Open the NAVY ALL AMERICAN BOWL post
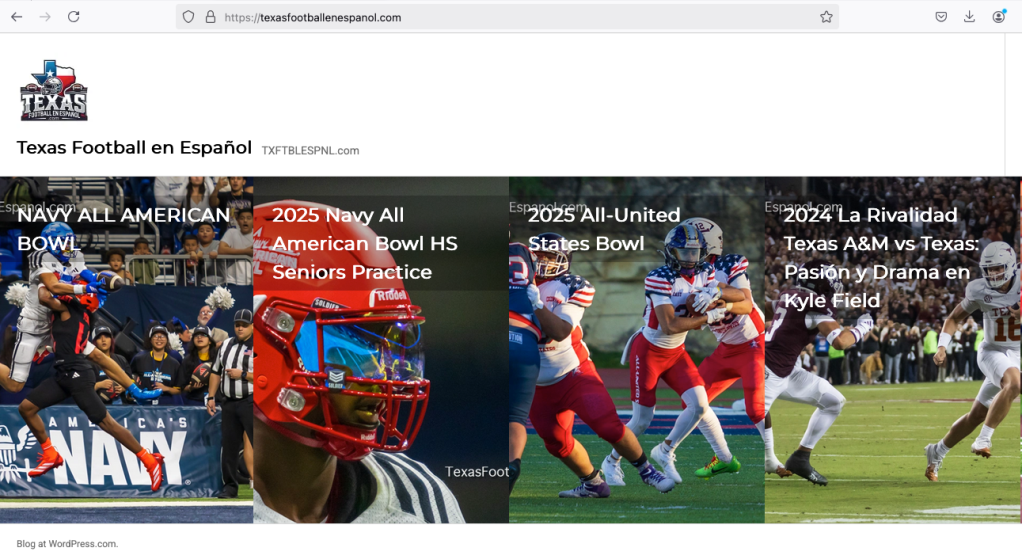Viewport: 1022px width, 559px height. coord(123,229)
